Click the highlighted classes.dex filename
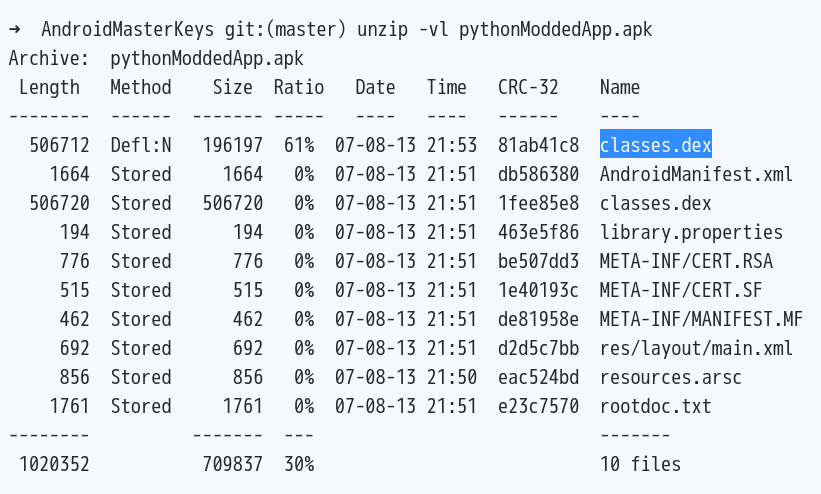 point(655,145)
